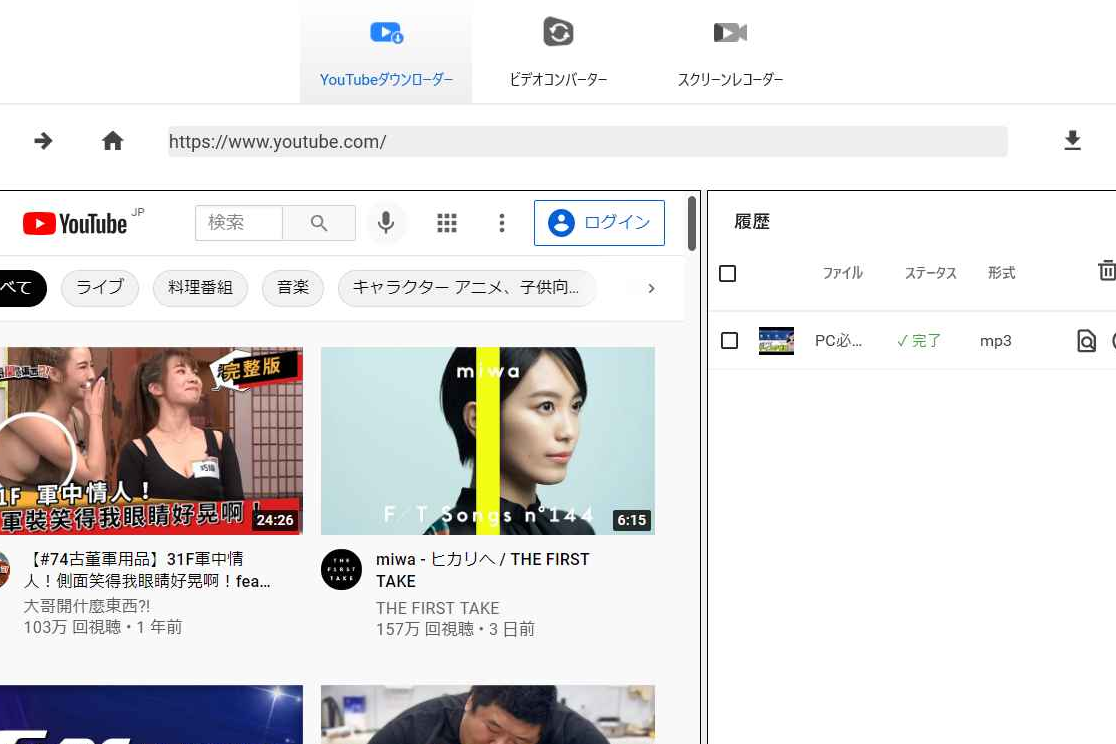Screen dimensions: 1116x744
Task: Open the 【#74古董軍用品】 video title
Action: click(147, 570)
